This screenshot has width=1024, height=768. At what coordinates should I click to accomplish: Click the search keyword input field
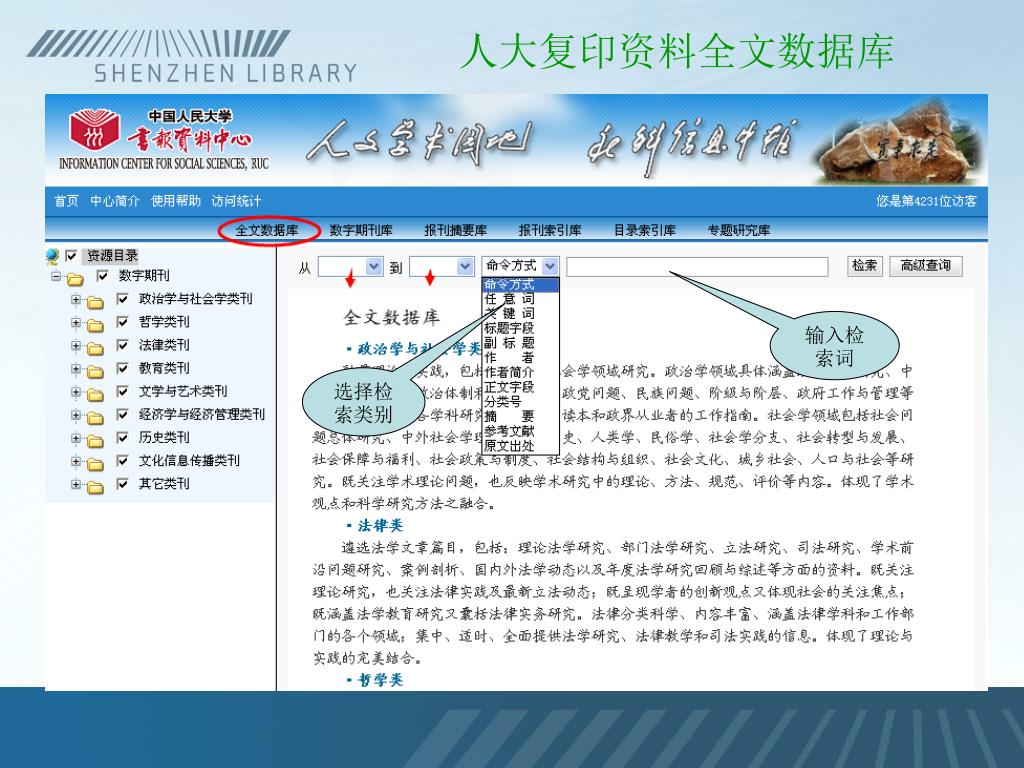coord(697,266)
